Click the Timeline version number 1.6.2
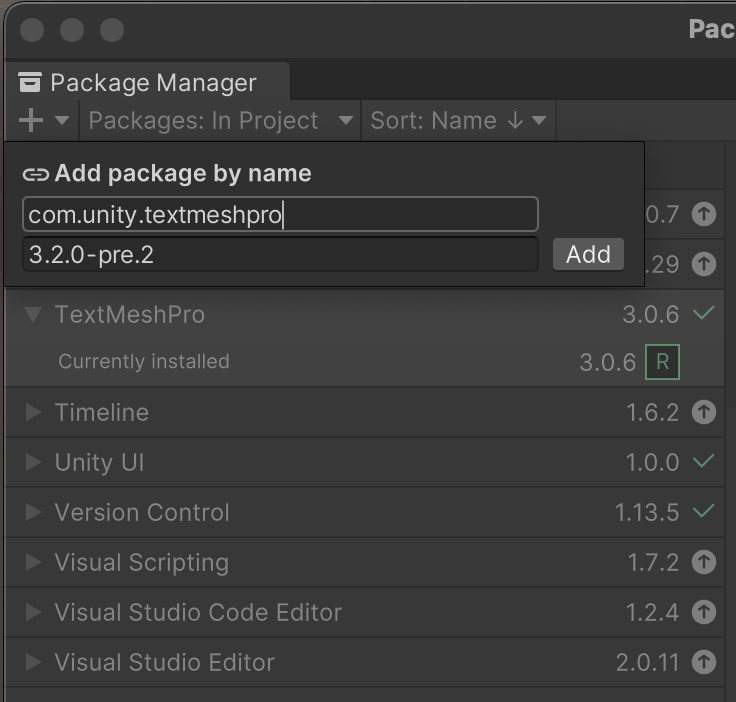Screen dimensions: 736x702 [x=653, y=413]
